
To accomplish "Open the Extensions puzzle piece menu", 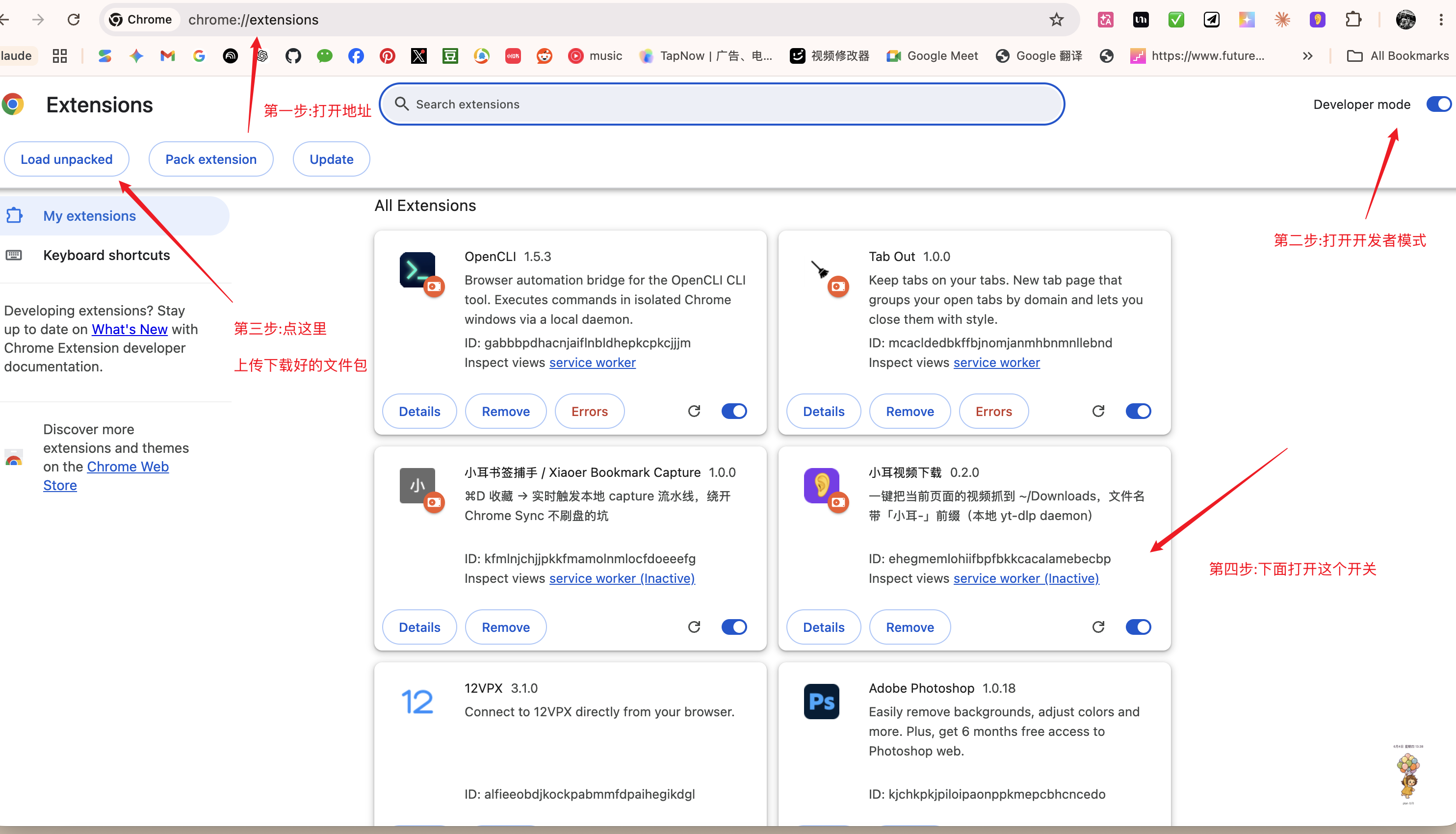I will pyautogui.click(x=1353, y=20).
